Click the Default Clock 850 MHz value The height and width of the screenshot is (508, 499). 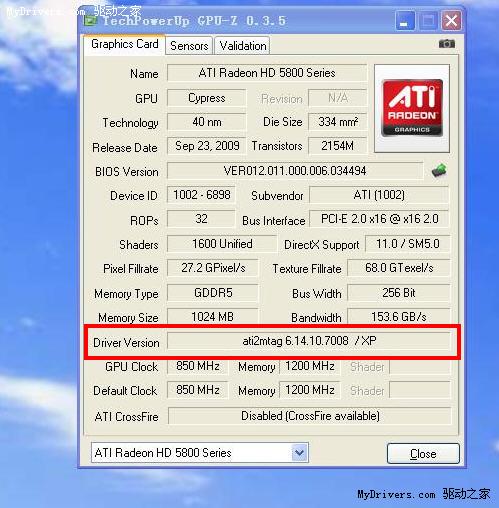coord(198,390)
